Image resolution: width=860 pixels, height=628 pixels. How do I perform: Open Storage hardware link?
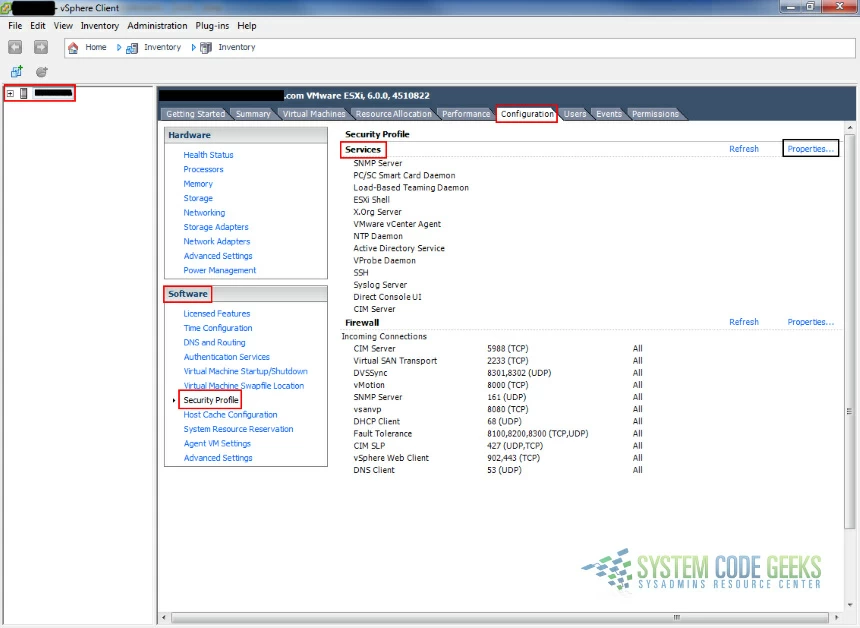(x=198, y=198)
